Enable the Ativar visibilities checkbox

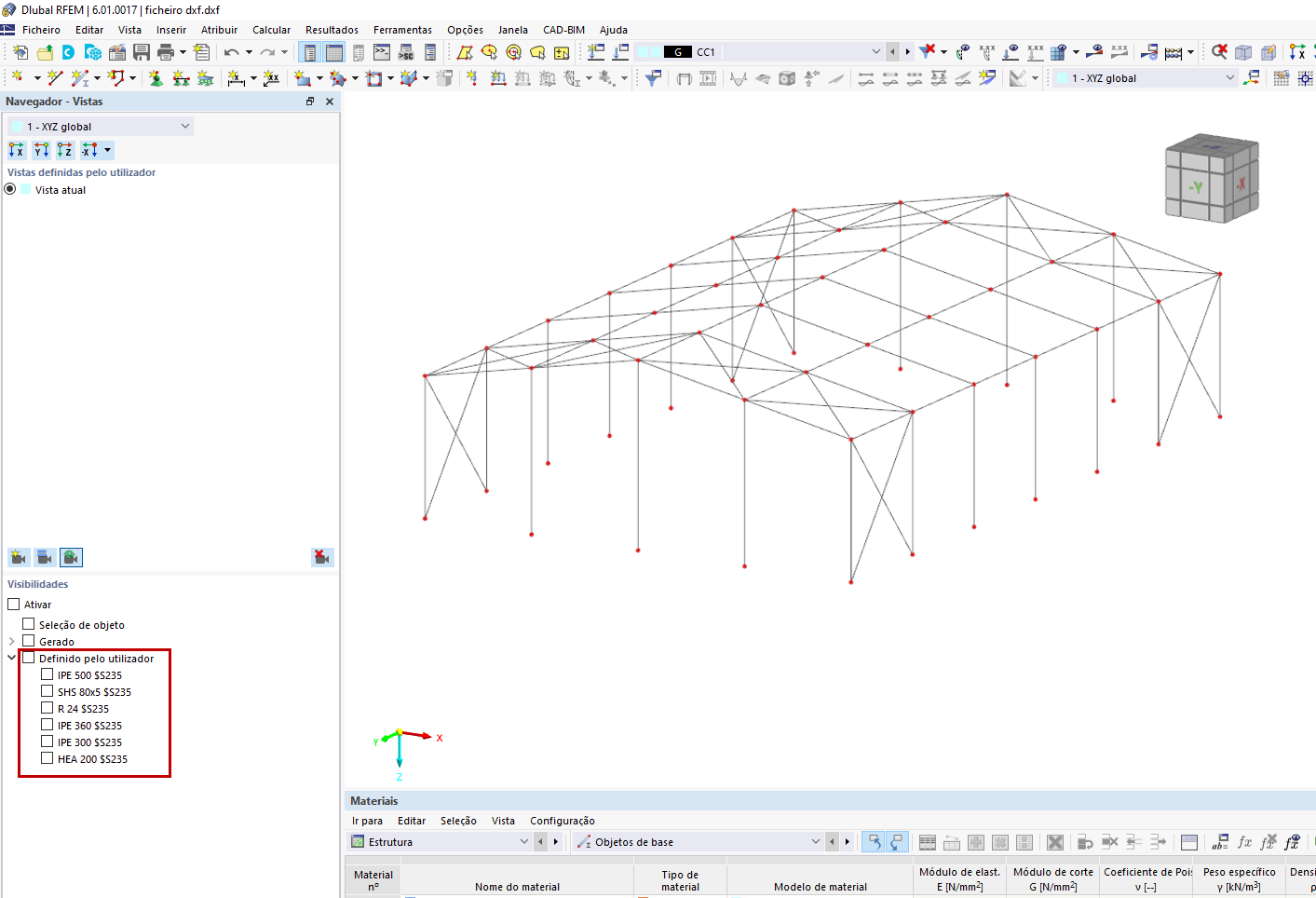[x=14, y=605]
